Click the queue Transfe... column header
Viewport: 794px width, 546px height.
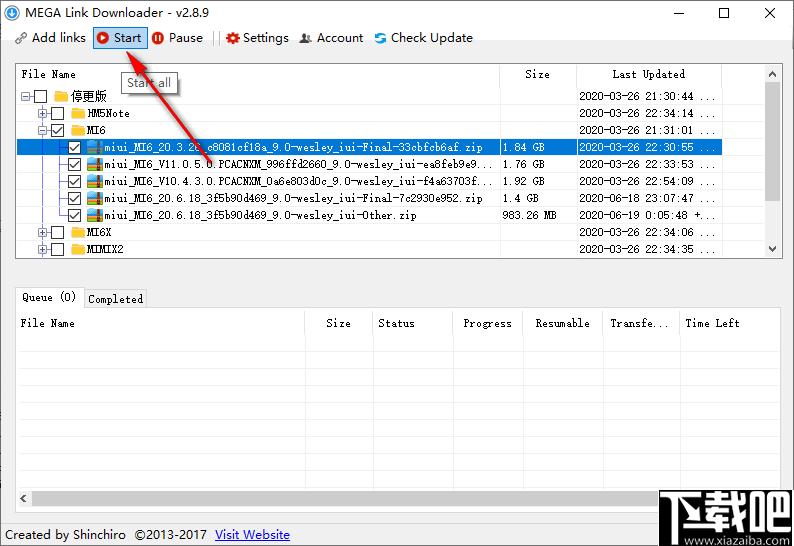click(639, 324)
